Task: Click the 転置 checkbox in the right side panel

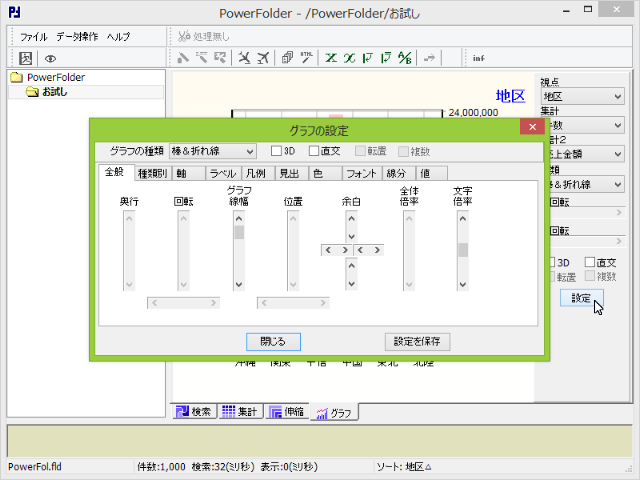Action: 552,276
